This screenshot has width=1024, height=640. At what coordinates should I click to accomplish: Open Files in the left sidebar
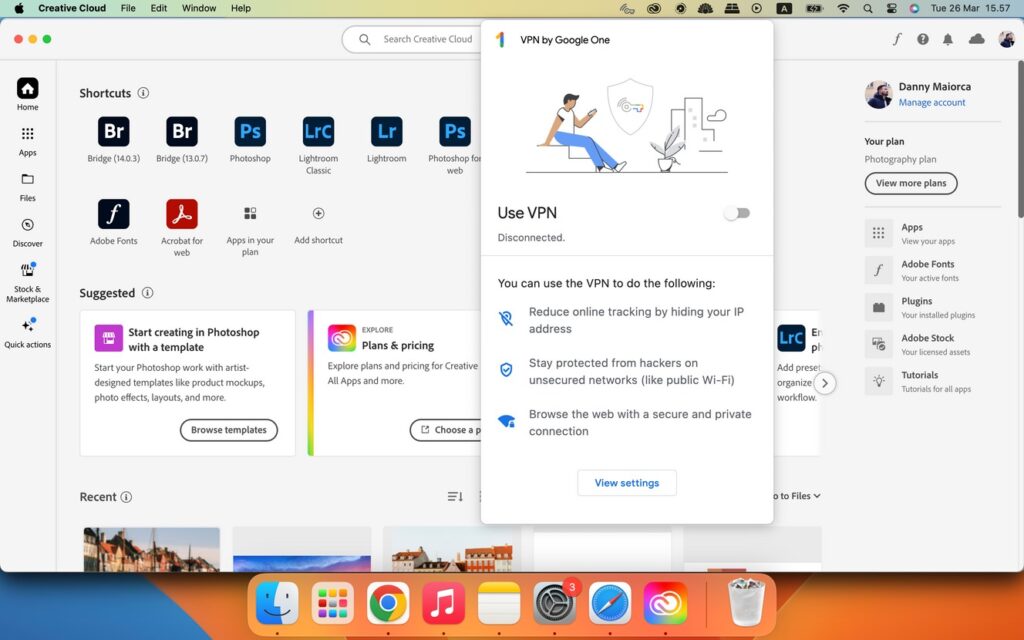27,186
